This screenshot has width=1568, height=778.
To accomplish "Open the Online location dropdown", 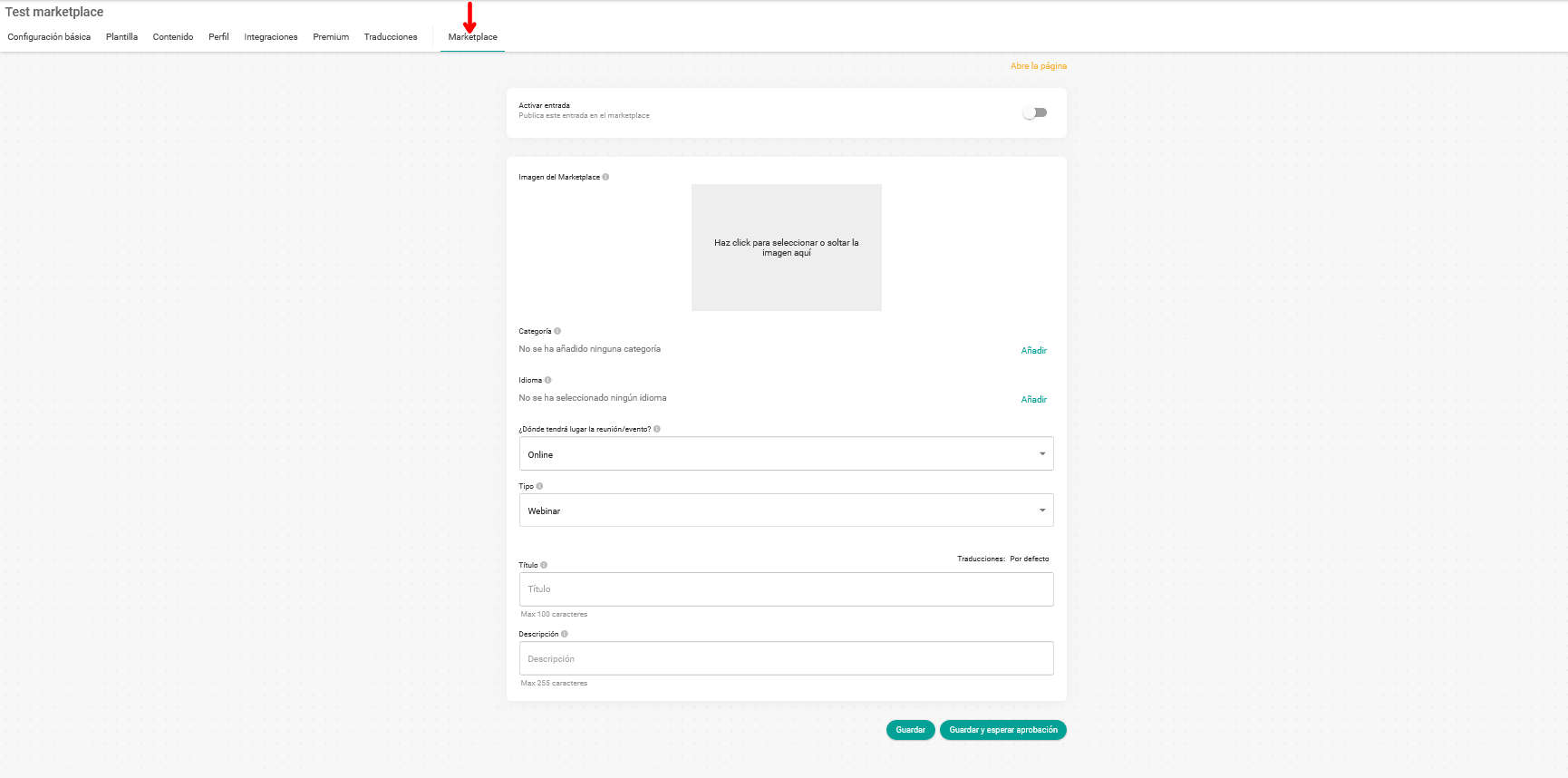I will (x=786, y=453).
